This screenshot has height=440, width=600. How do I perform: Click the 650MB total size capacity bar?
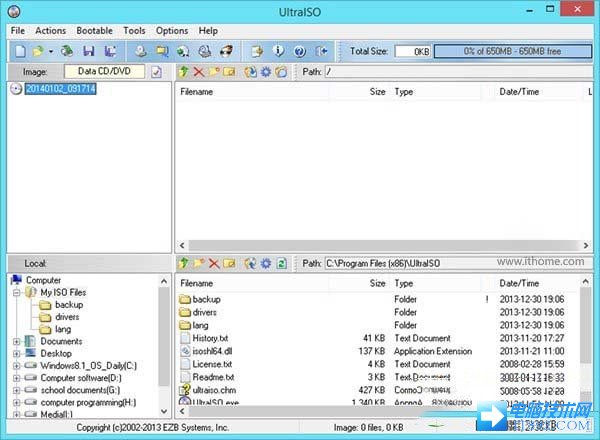point(510,51)
